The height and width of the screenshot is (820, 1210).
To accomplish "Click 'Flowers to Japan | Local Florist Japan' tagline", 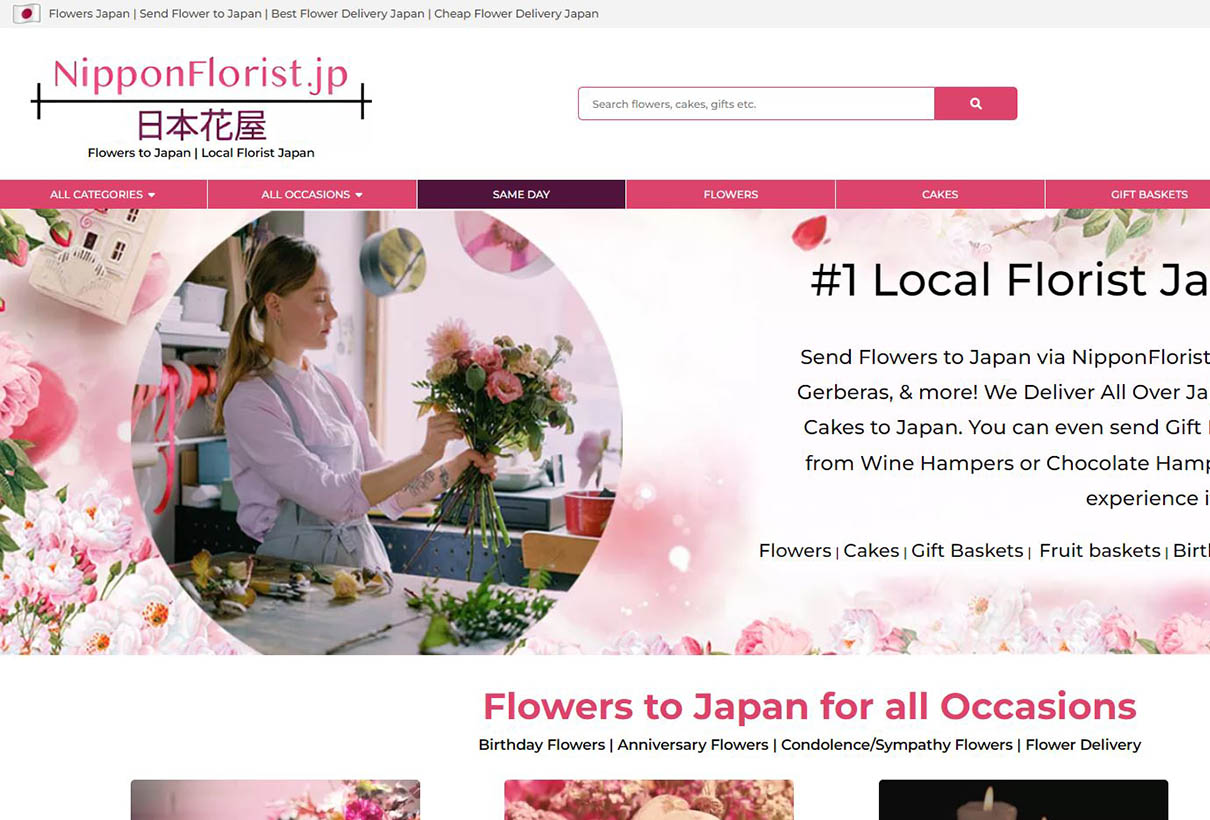I will [x=201, y=153].
